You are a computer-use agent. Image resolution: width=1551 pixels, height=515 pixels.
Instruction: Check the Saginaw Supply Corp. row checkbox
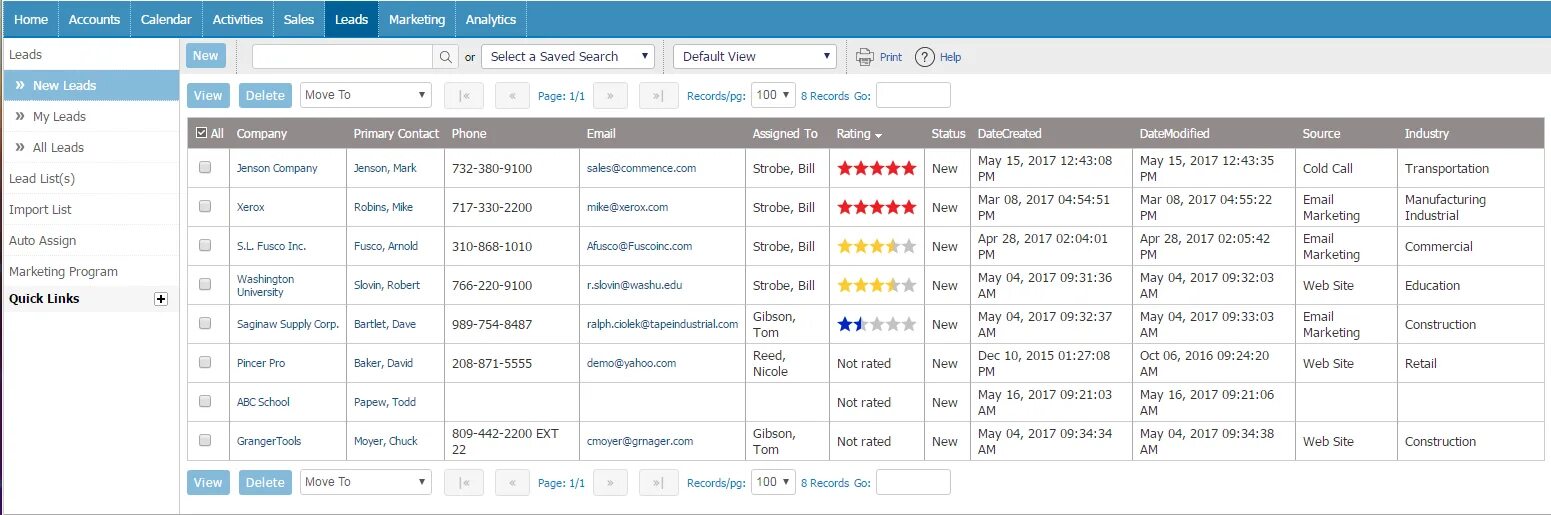(205, 323)
